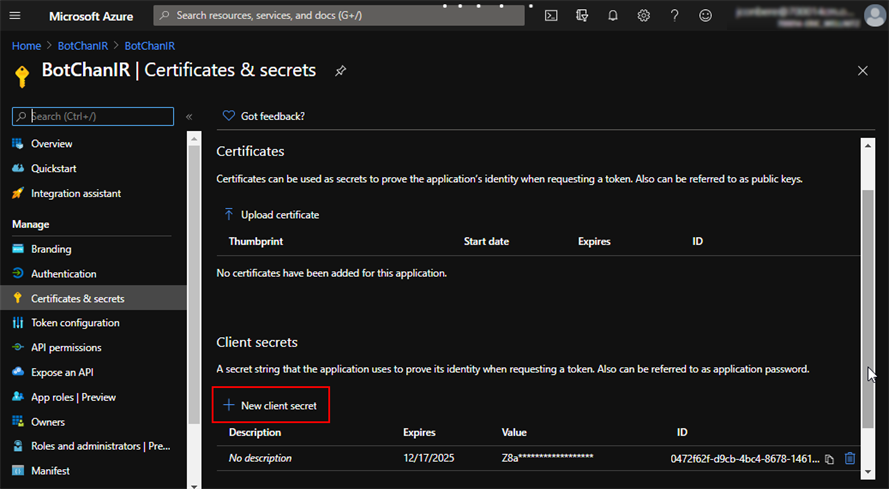Click the Thumbprint column header
The width and height of the screenshot is (889, 489).
pos(256,242)
